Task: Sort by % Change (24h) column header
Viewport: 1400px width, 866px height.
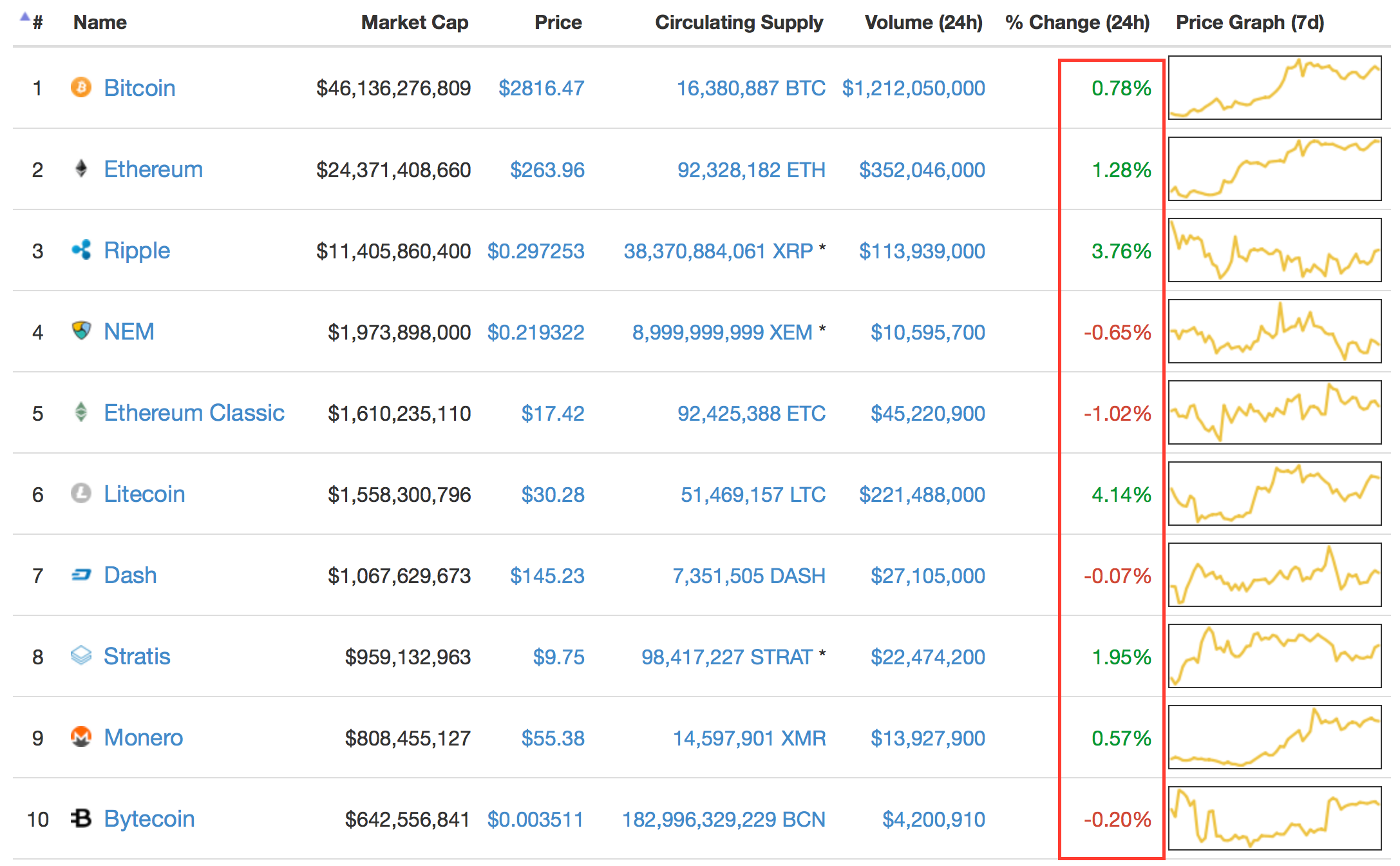Action: tap(1077, 23)
